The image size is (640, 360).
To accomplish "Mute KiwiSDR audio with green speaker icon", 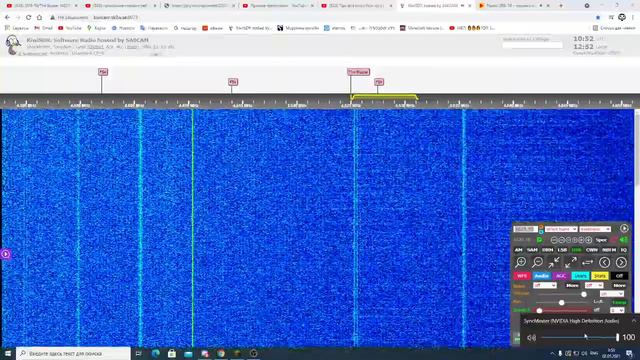I will (x=623, y=240).
